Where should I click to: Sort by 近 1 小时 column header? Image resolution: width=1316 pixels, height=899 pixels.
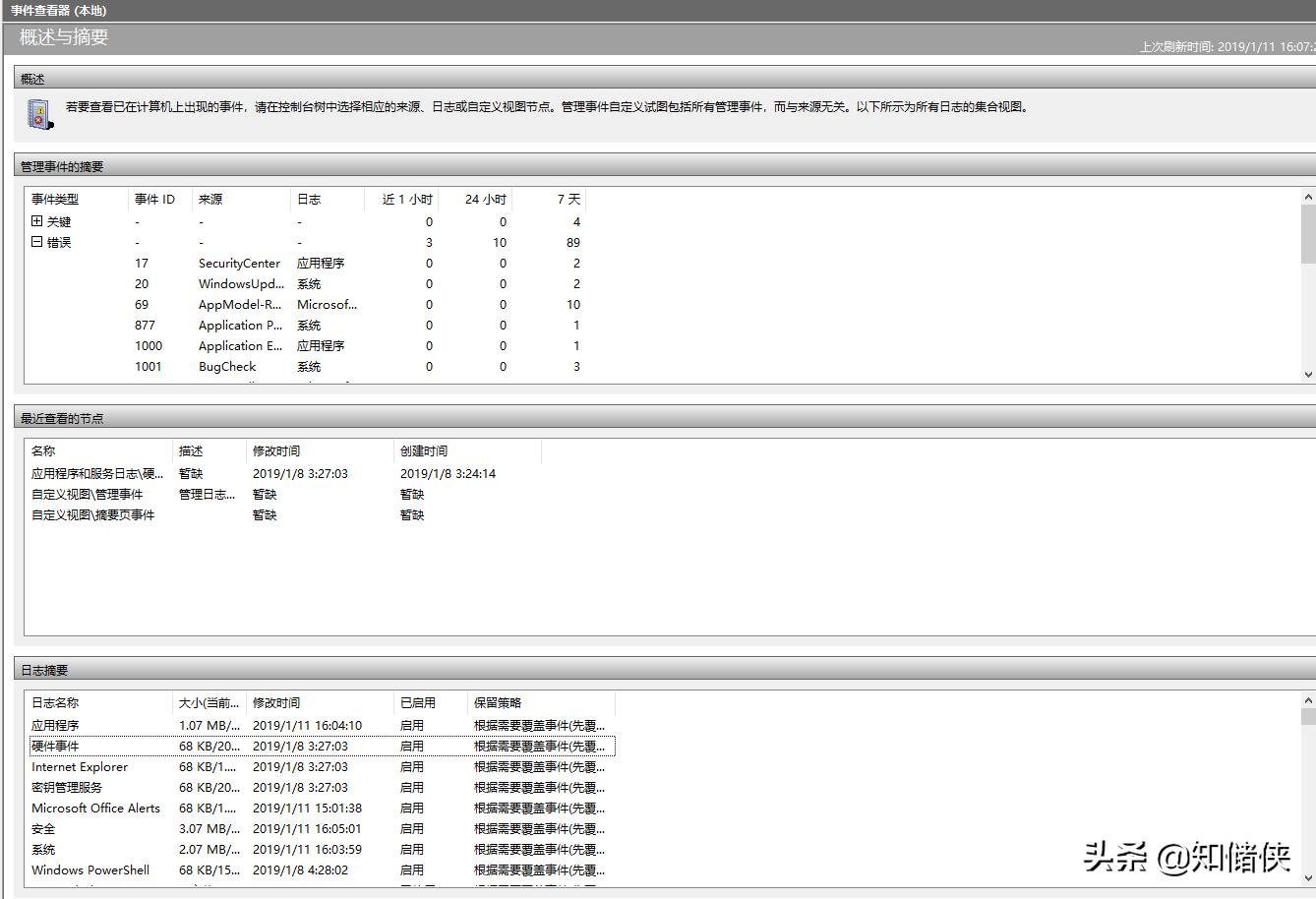pyautogui.click(x=401, y=199)
